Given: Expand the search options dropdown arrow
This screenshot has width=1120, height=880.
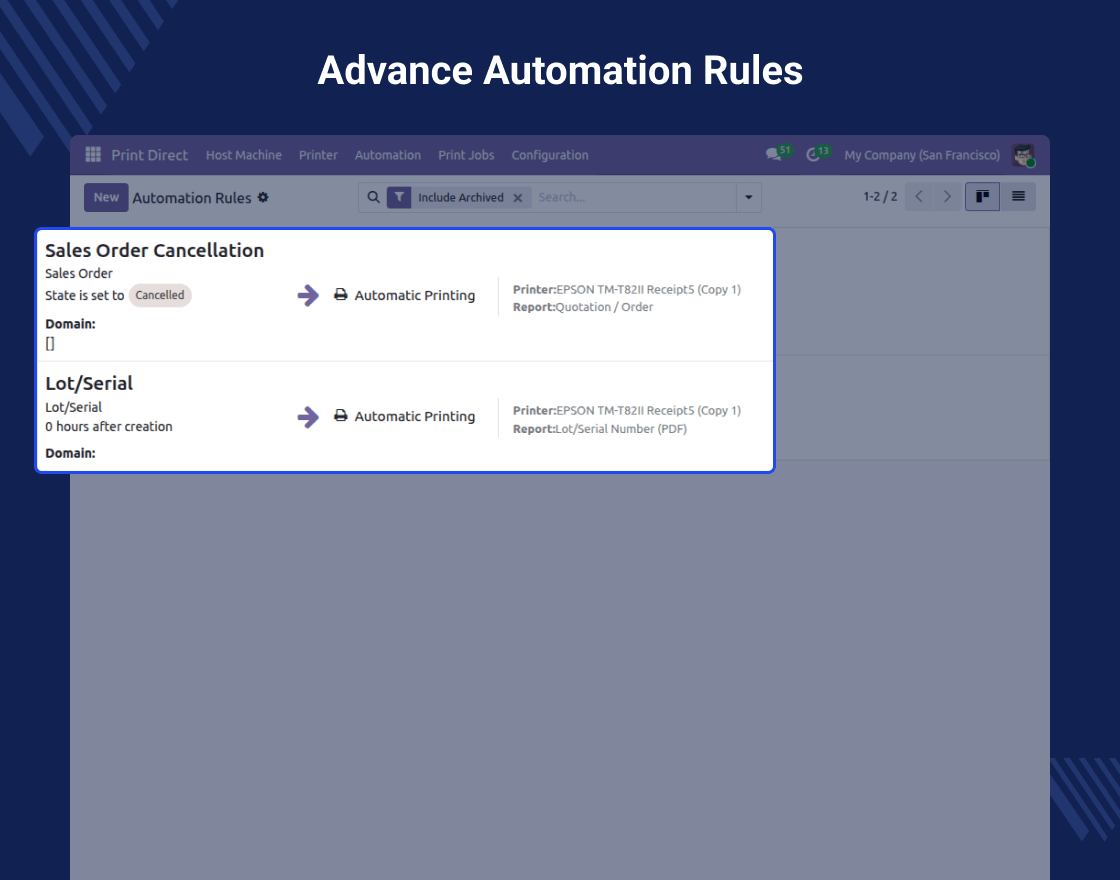Looking at the screenshot, I should [748, 198].
